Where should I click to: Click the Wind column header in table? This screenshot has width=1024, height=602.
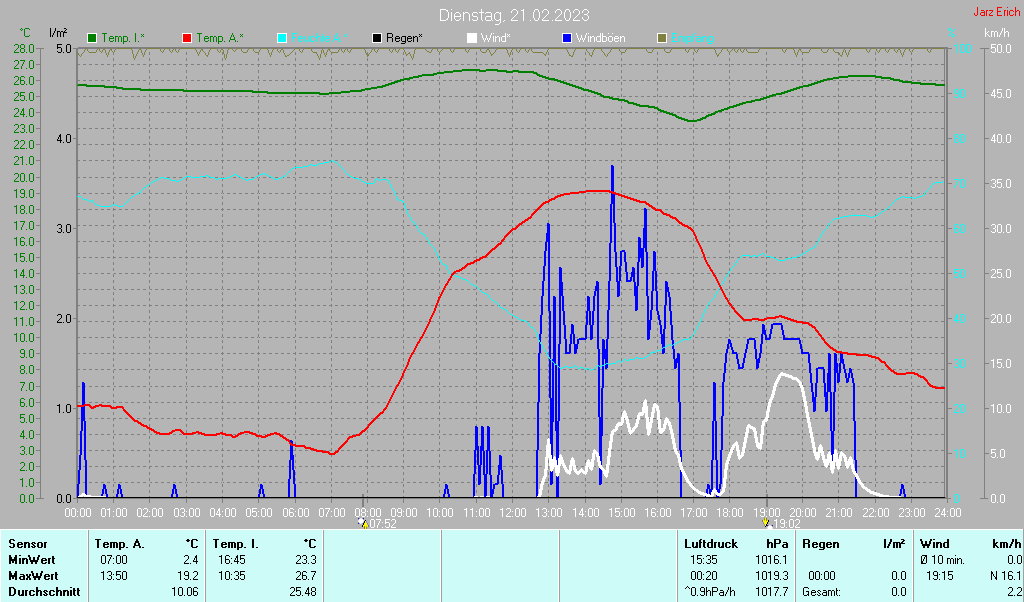tap(934, 544)
